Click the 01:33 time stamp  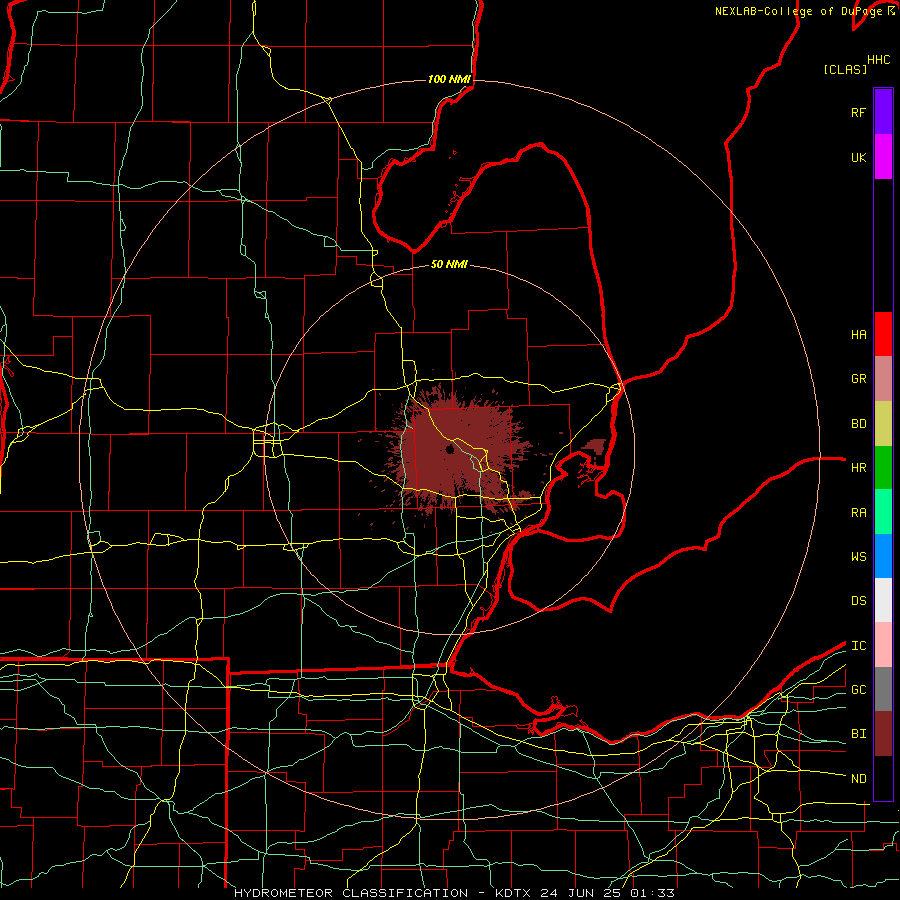click(x=651, y=893)
